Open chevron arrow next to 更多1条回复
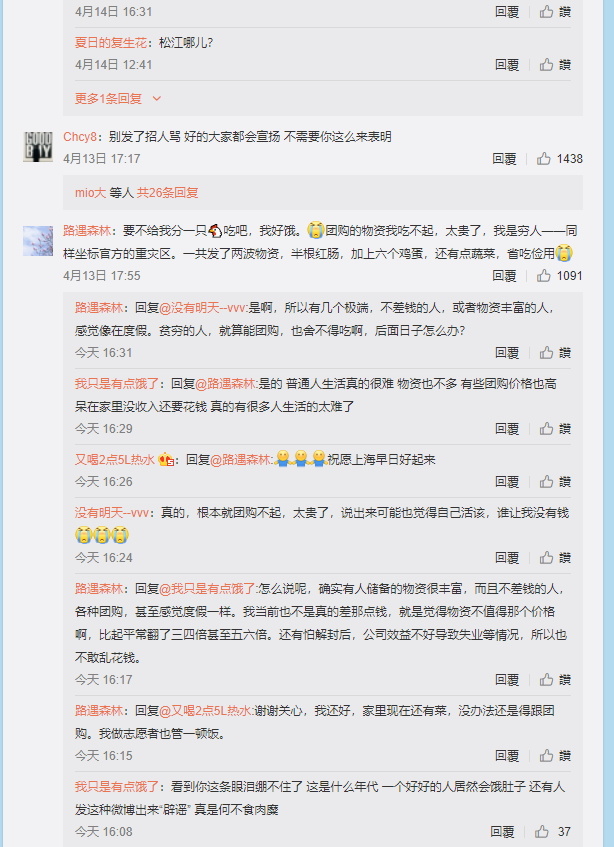614x847 pixels. (x=157, y=99)
